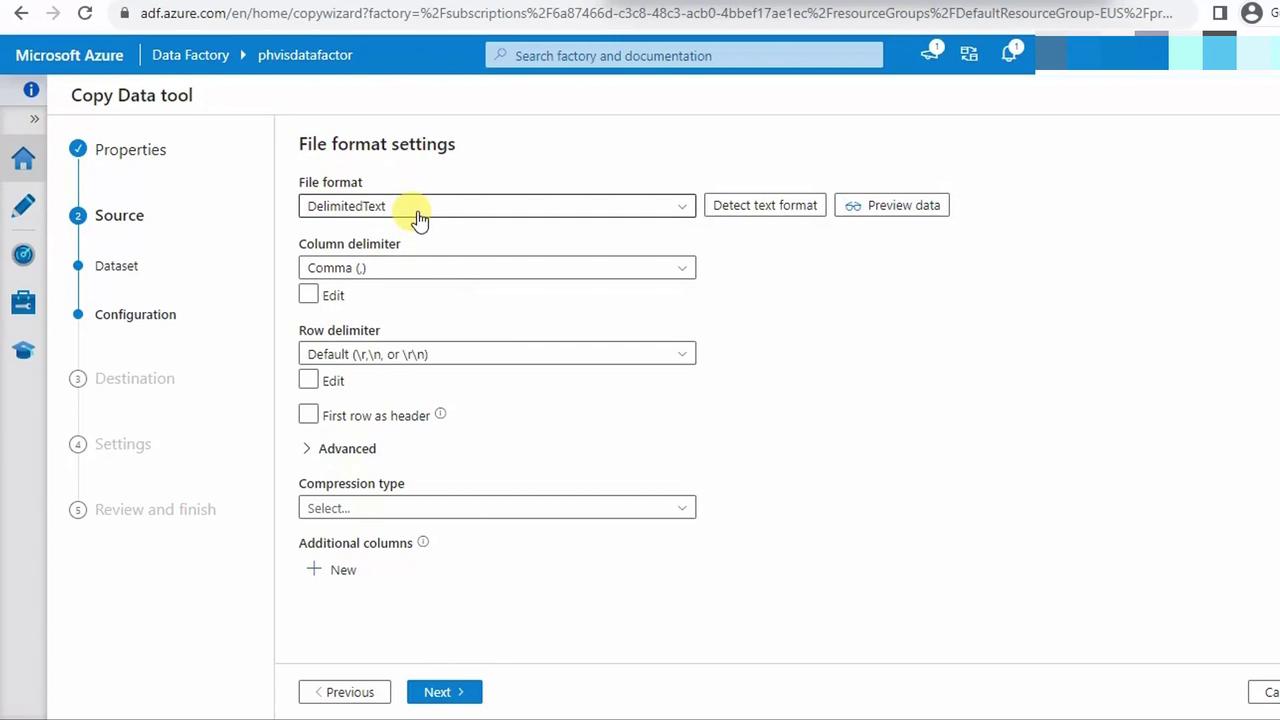Enable Edit checkbox under Column delimiter
The height and width of the screenshot is (720, 1280).
click(x=308, y=294)
